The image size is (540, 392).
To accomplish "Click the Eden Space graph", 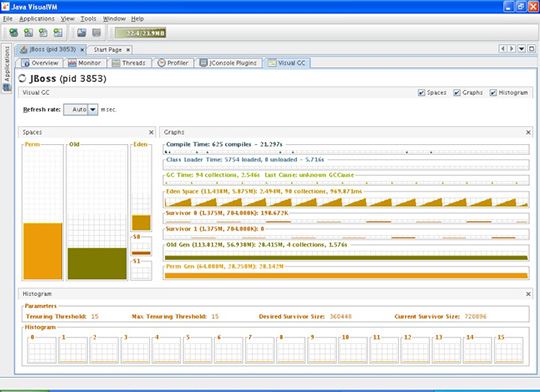I will [x=346, y=202].
